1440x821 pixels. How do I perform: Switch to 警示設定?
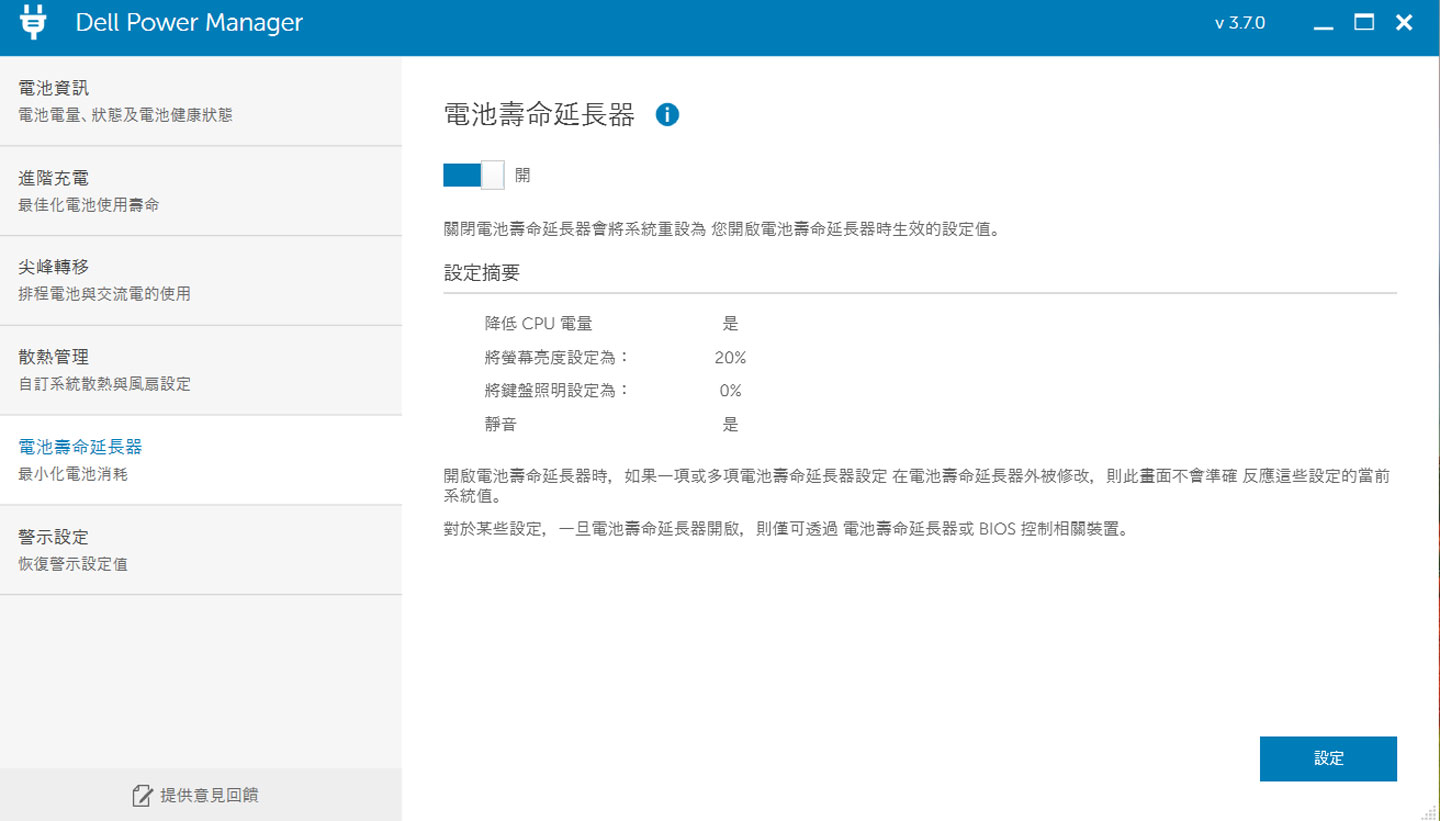click(55, 537)
